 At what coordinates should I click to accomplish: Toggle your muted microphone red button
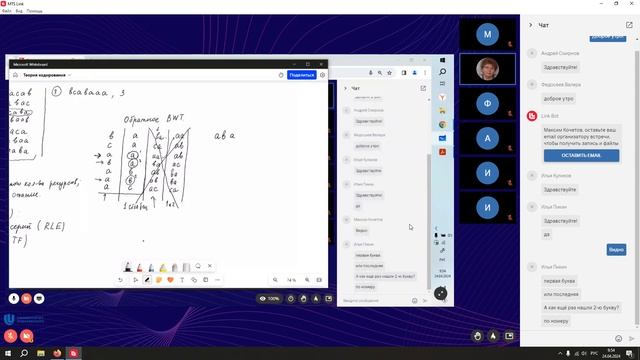click(x=11, y=336)
